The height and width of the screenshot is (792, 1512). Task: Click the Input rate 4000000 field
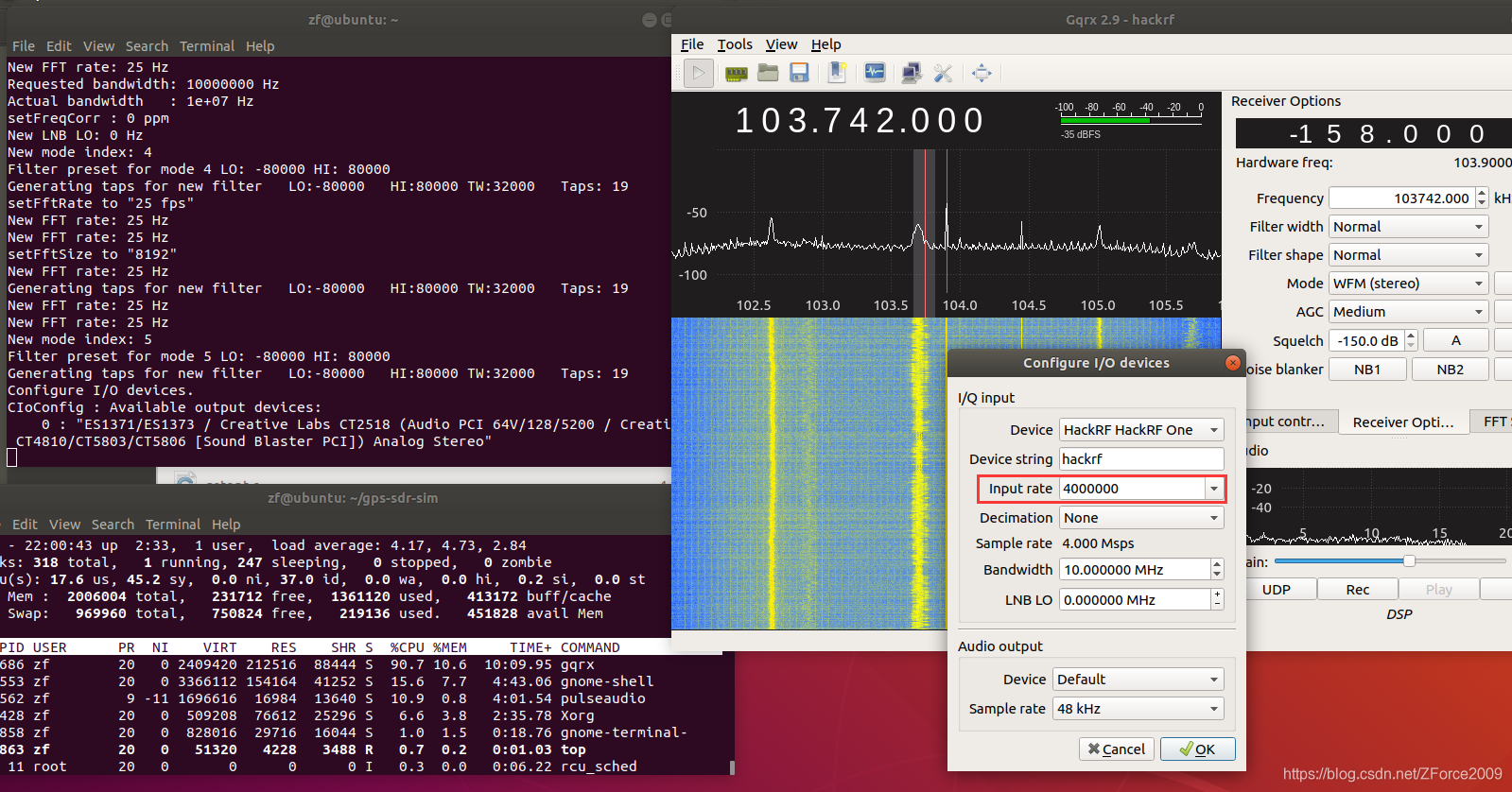pos(1132,489)
